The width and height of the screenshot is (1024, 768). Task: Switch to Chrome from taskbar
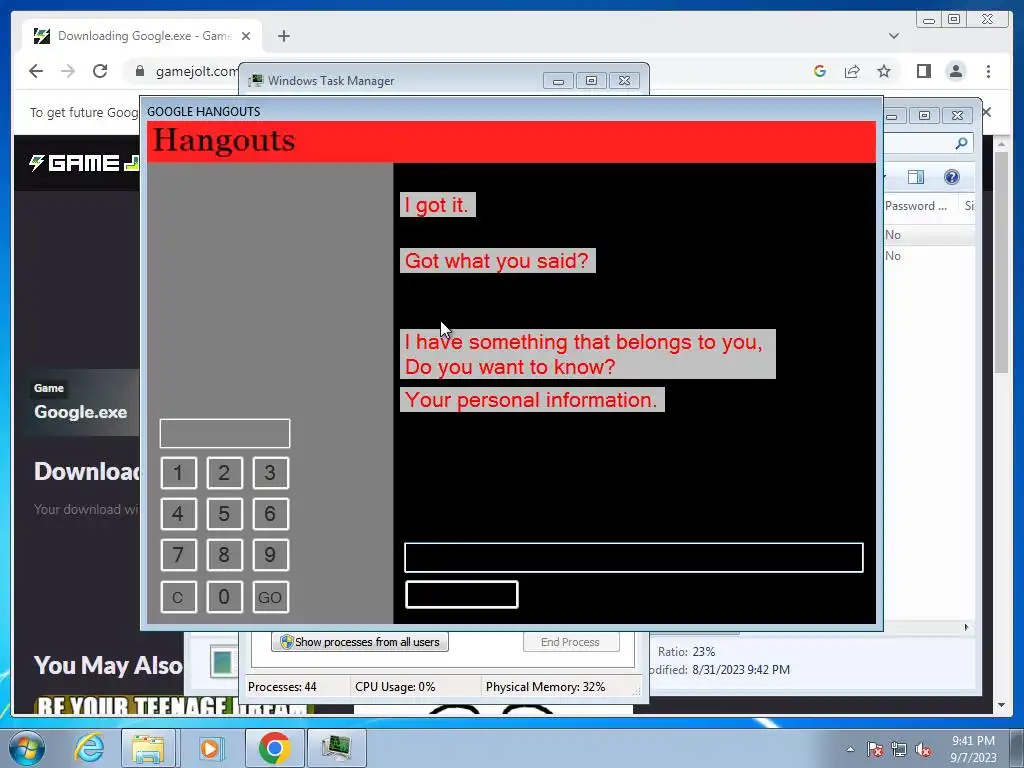pyautogui.click(x=274, y=748)
